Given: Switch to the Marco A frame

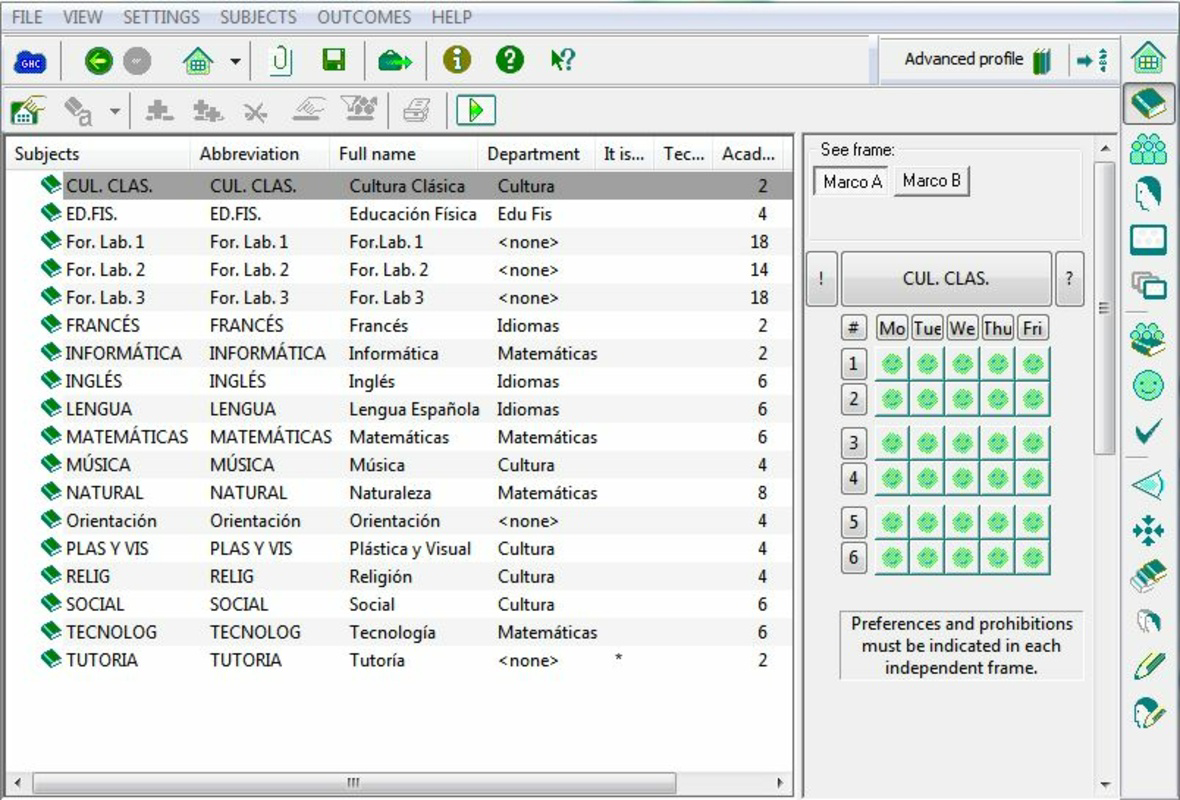Looking at the screenshot, I should [852, 181].
